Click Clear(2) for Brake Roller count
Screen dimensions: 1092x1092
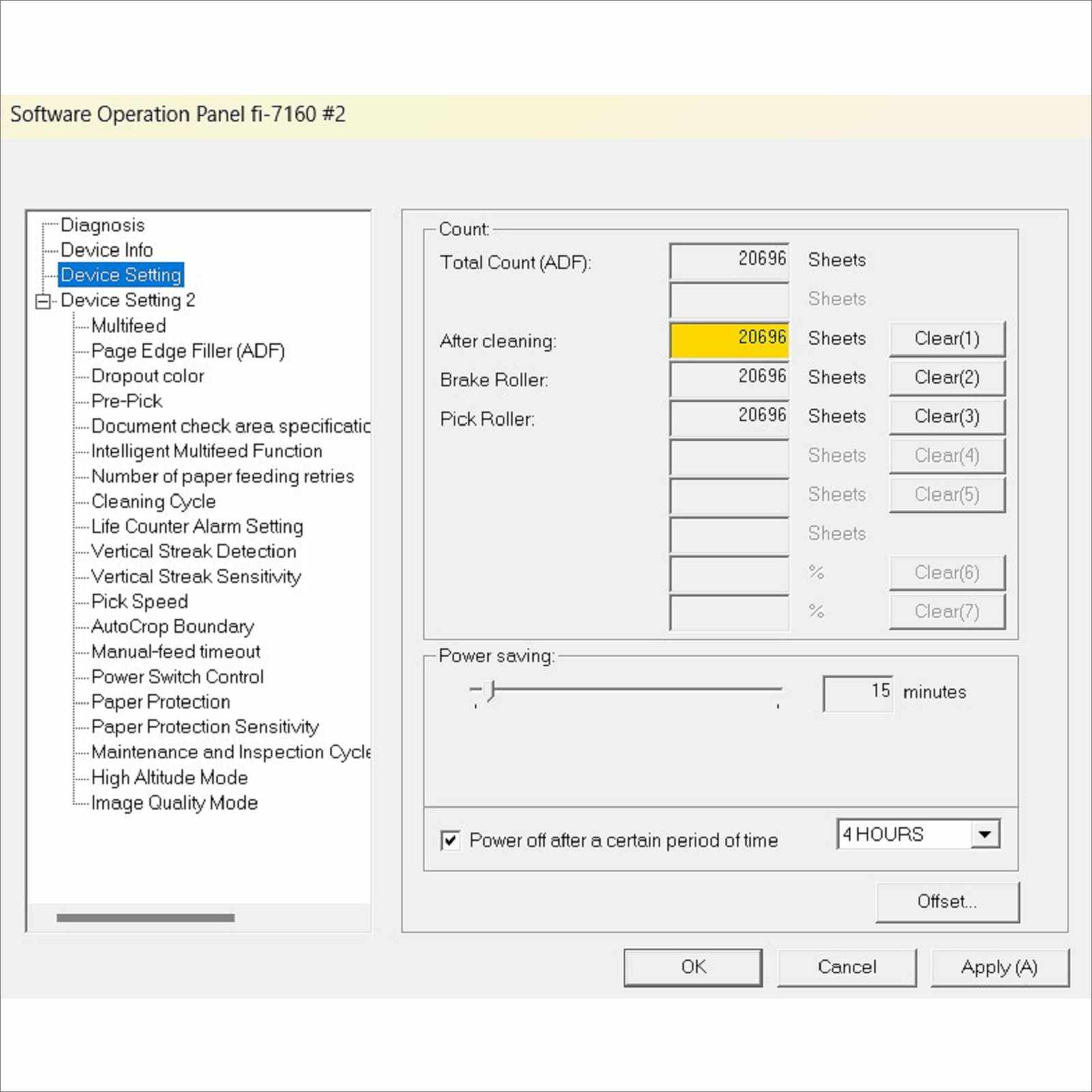[947, 377]
